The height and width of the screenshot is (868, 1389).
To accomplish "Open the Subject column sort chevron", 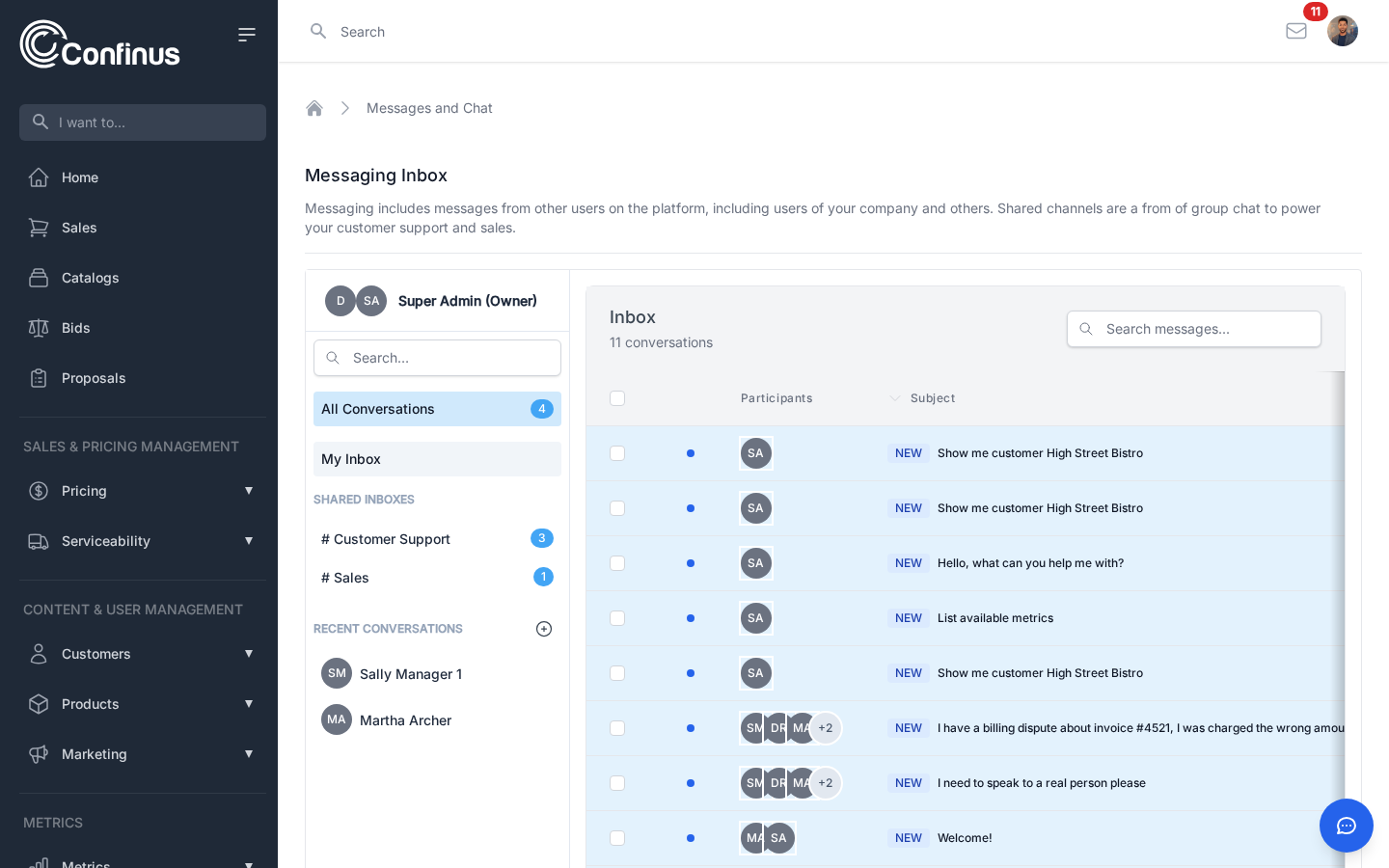I will click(x=895, y=398).
